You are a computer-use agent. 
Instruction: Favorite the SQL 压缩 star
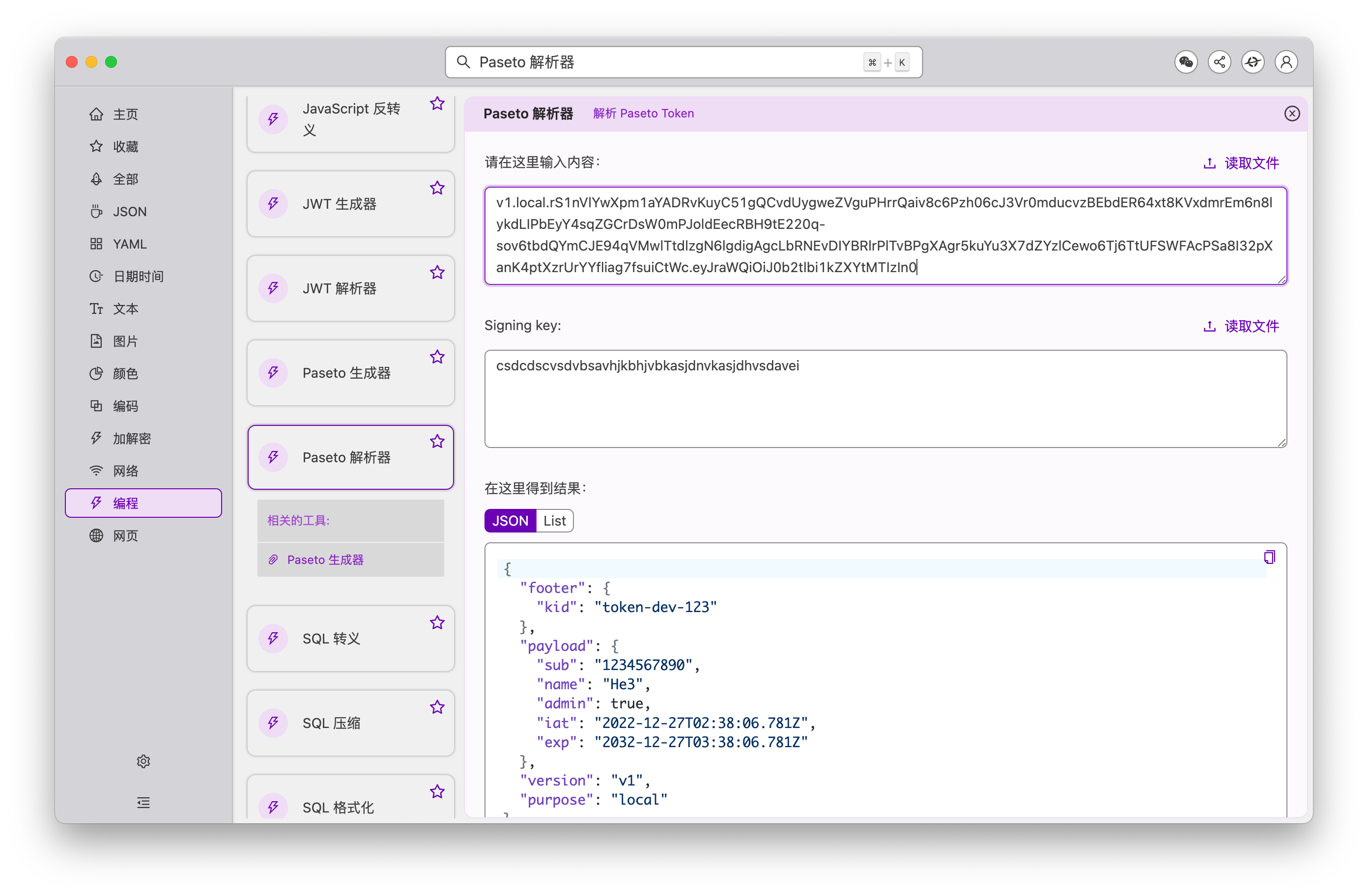click(437, 707)
